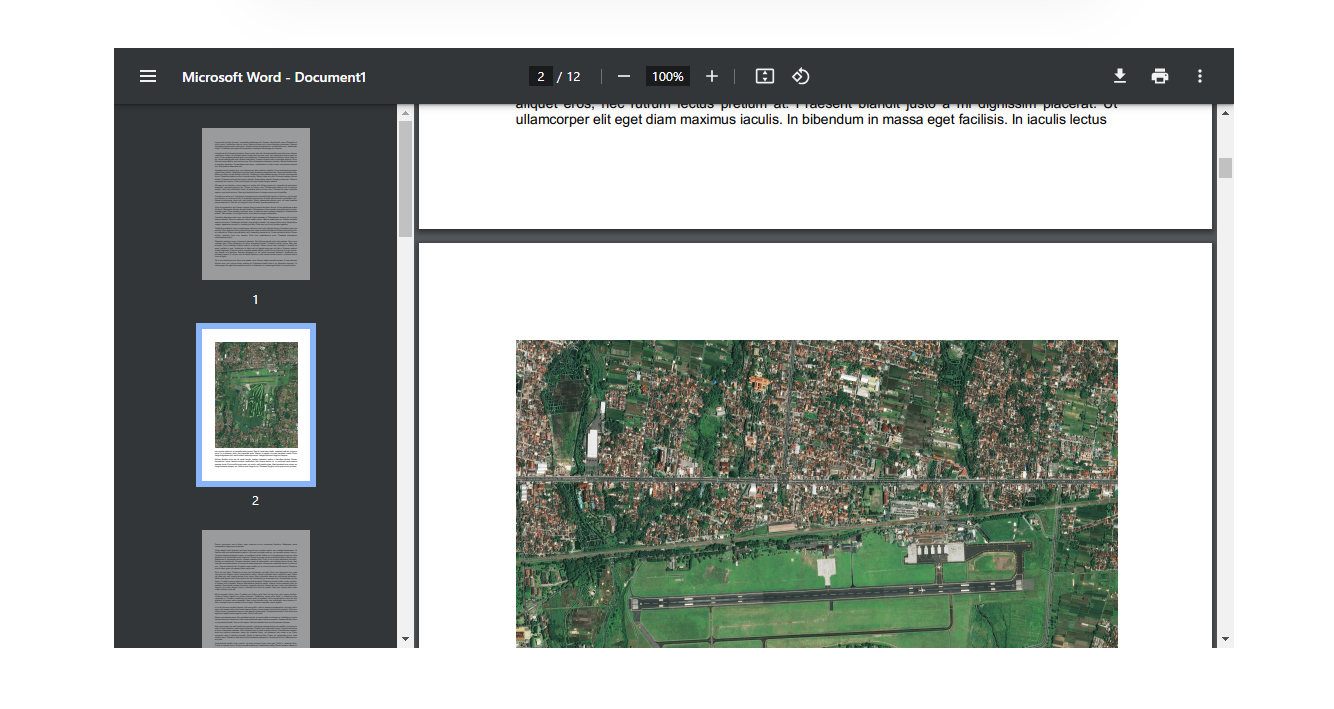This screenshot has height=709, width=1334.
Task: Click the main document scrollbar down arrow
Action: coord(1225,638)
